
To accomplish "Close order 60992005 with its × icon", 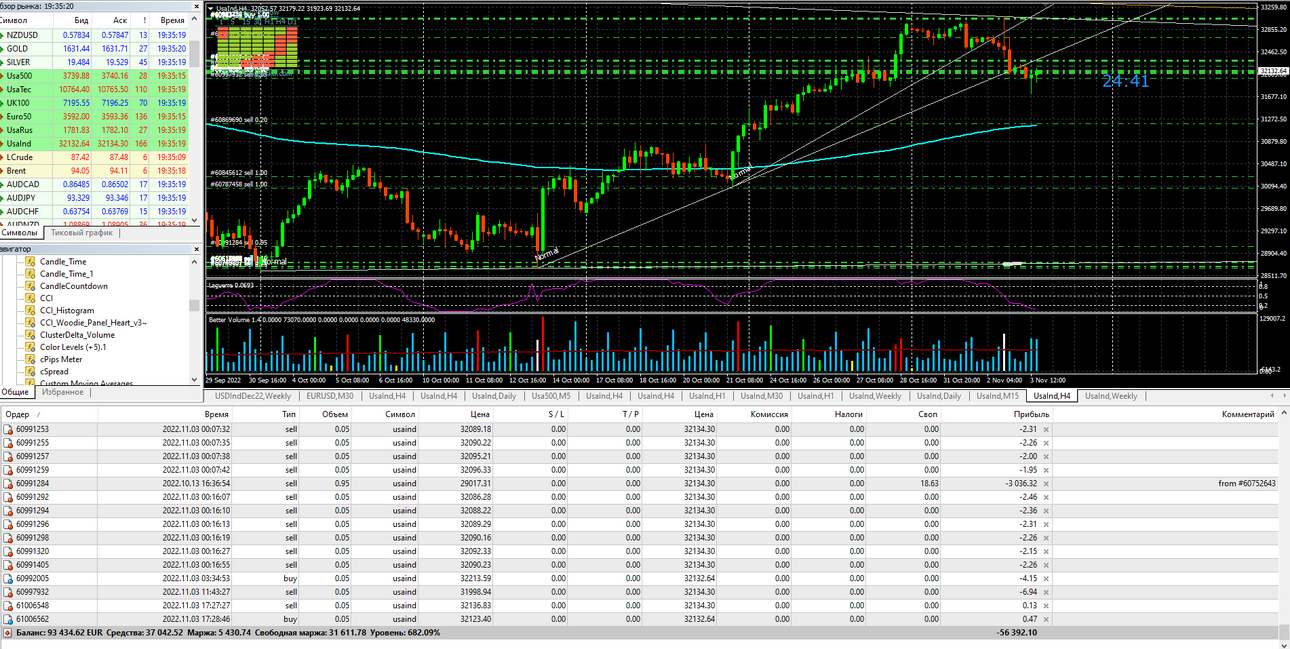I will pyautogui.click(x=1046, y=578).
